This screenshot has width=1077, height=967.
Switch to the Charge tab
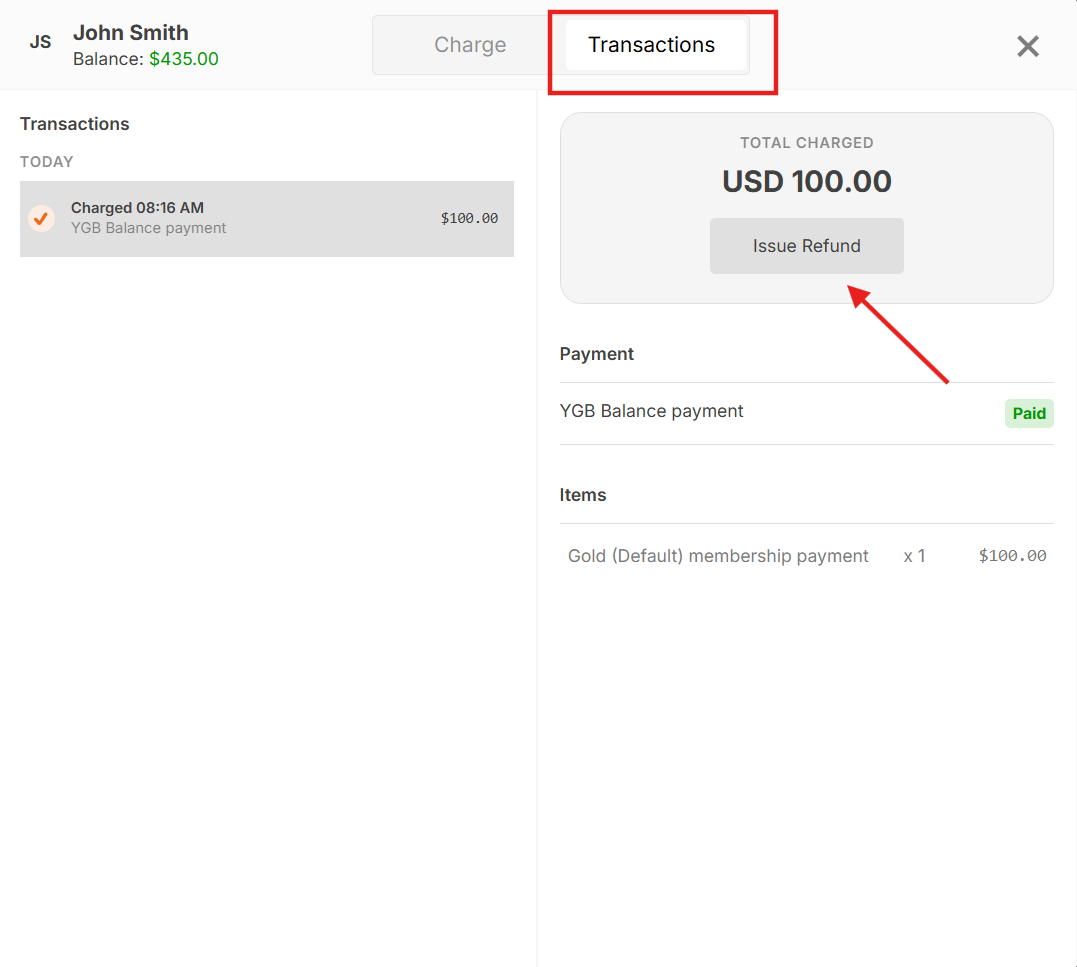470,45
